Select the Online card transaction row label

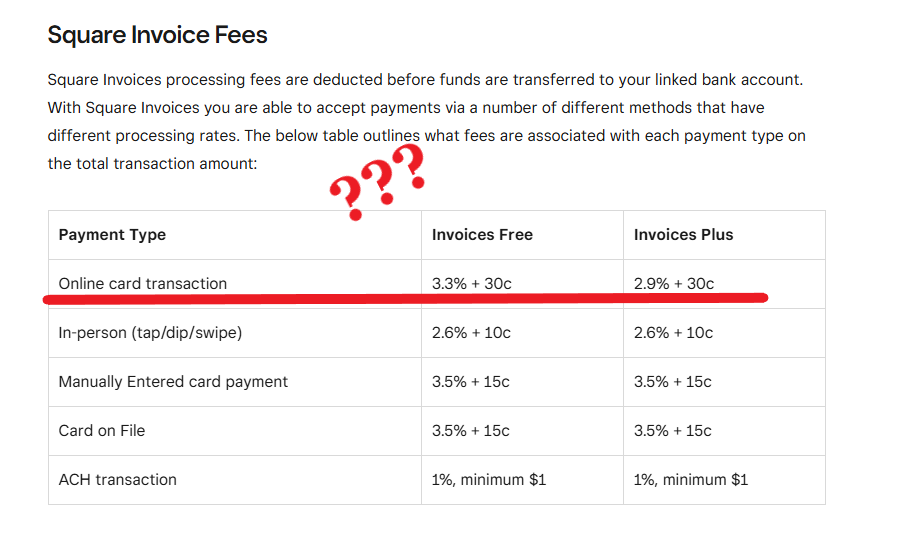pyautogui.click(x=143, y=283)
